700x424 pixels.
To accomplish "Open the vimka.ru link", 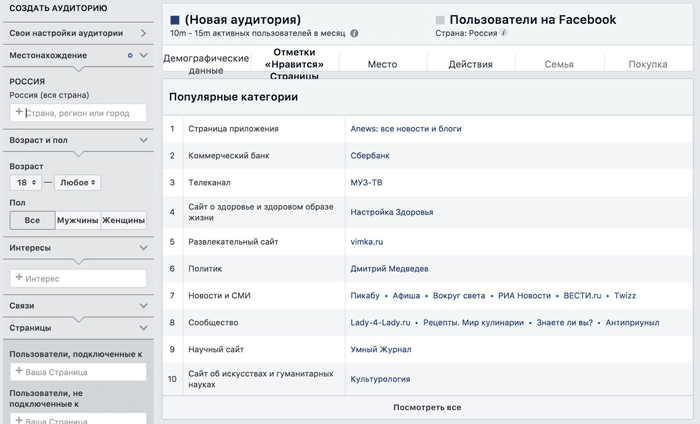I will click(x=367, y=242).
